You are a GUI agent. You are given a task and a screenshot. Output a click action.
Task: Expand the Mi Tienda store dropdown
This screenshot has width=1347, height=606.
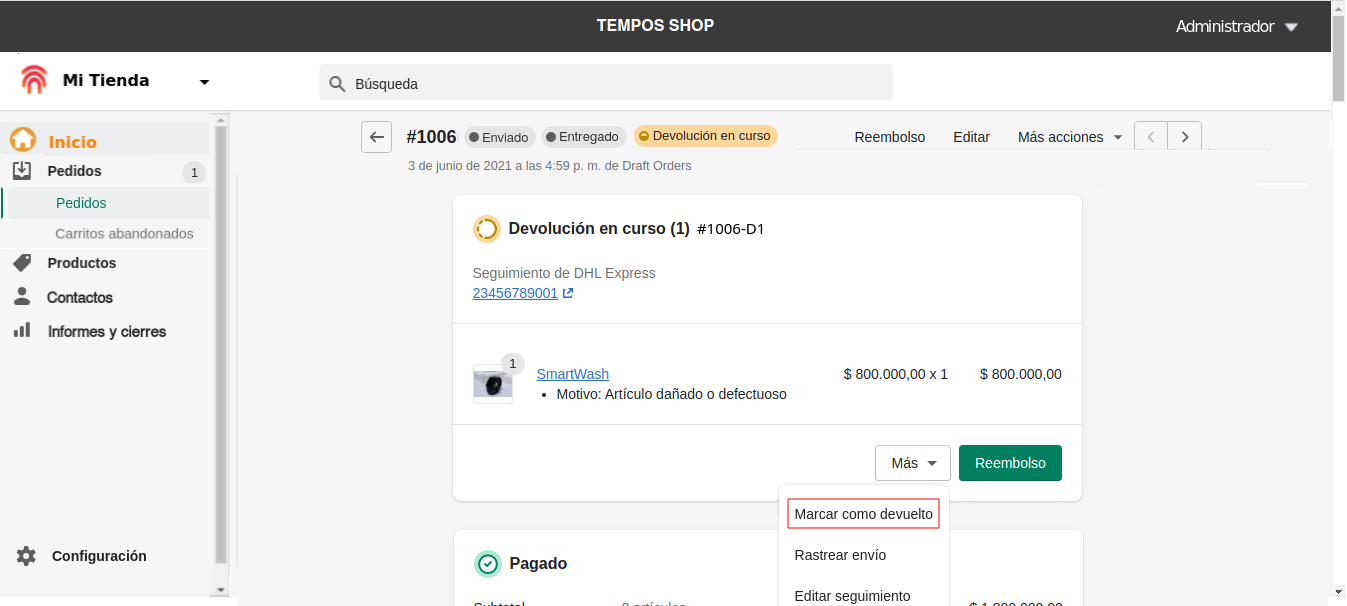(x=204, y=82)
